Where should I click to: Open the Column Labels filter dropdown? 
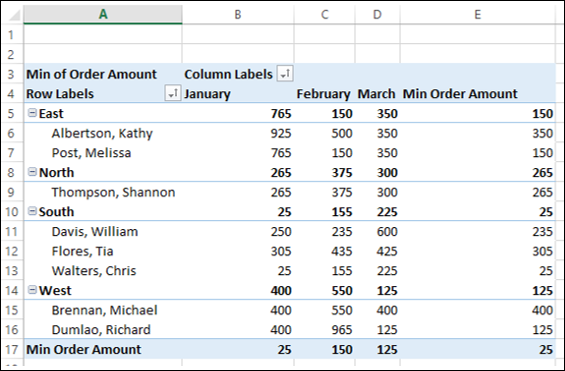click(x=285, y=74)
